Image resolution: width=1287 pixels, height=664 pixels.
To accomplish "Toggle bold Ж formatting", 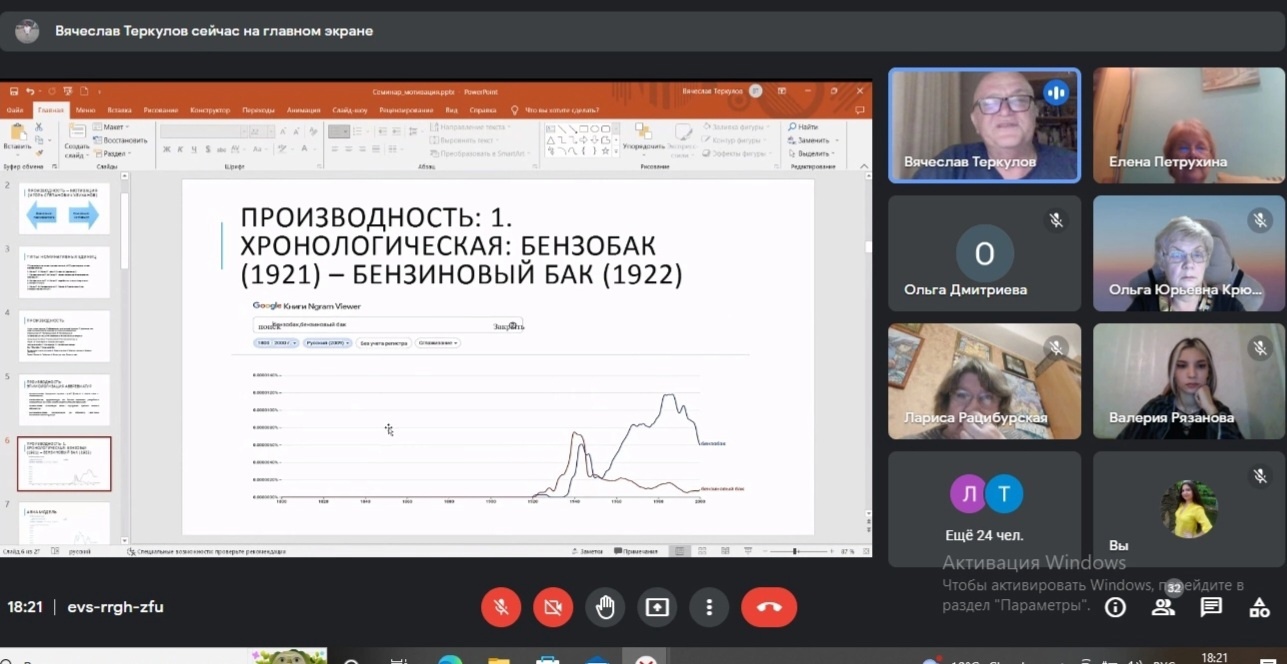I will [167, 150].
